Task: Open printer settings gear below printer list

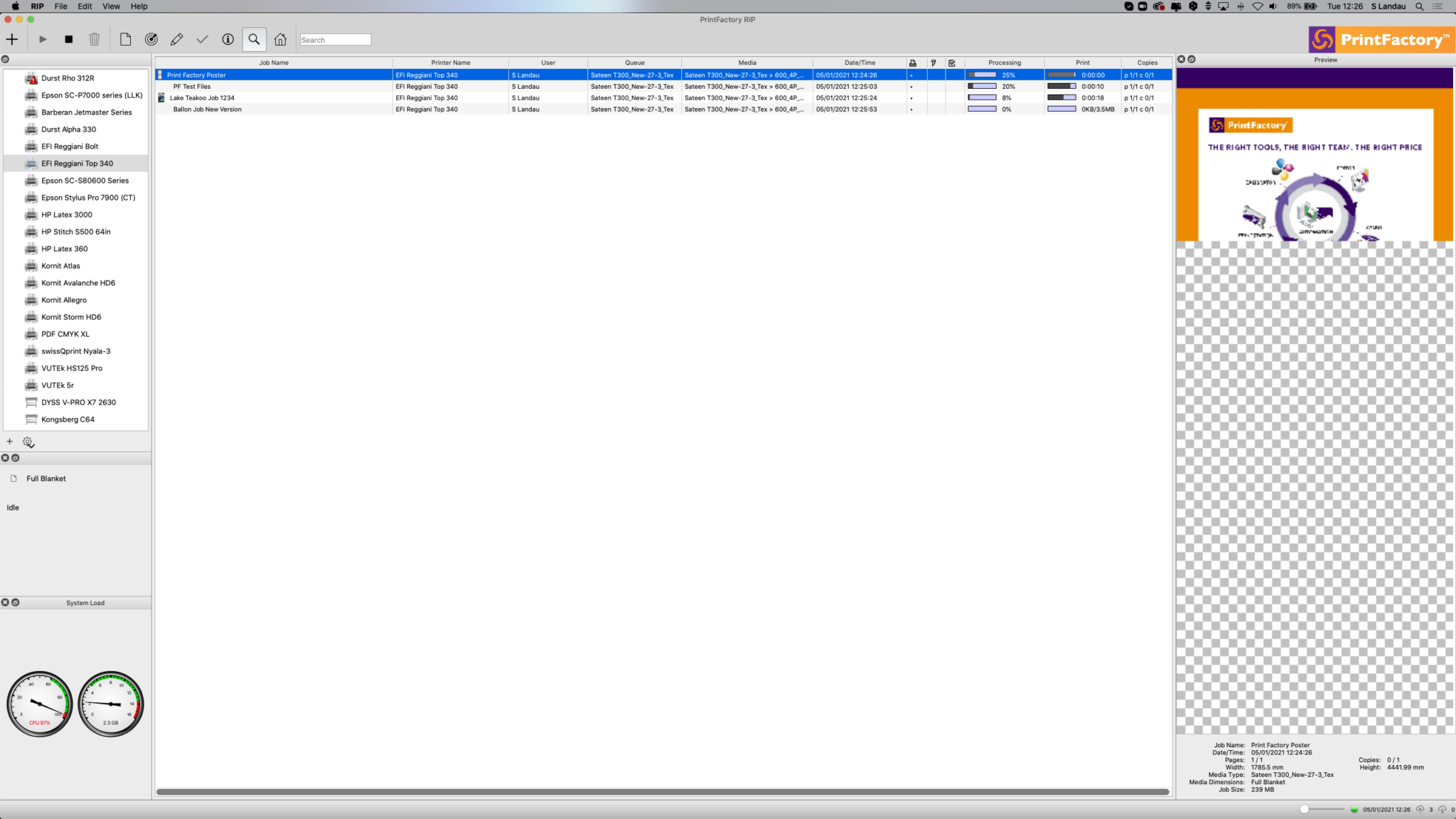Action: coord(28,441)
